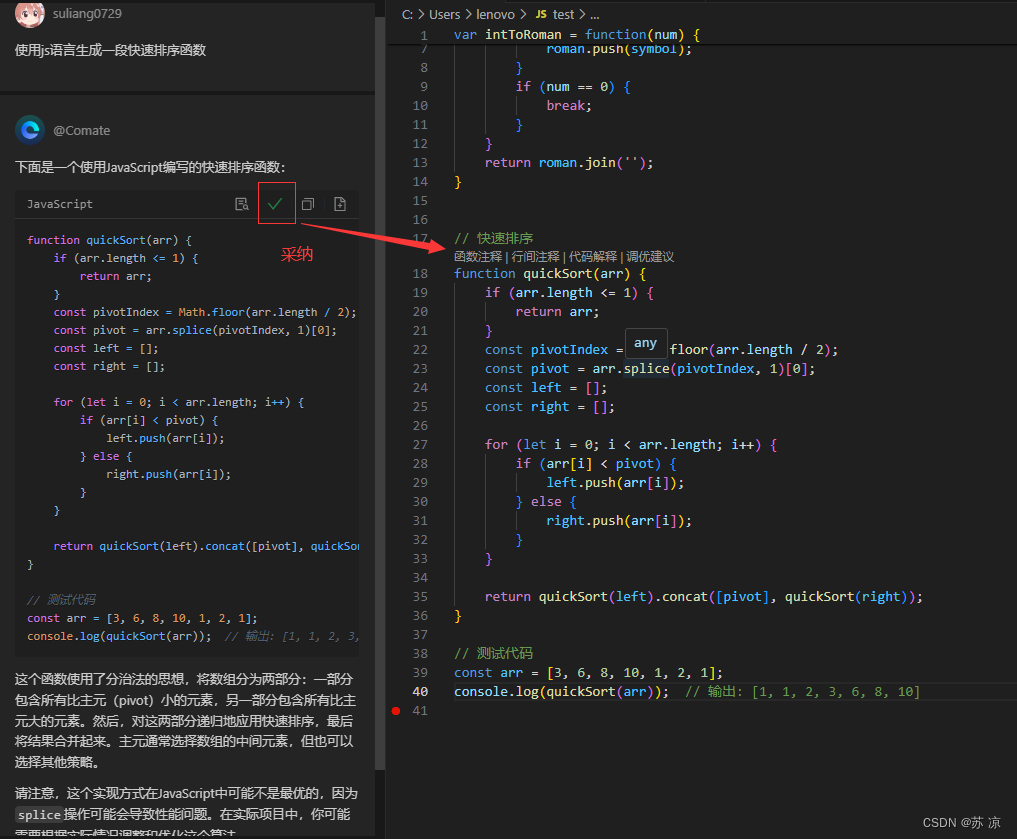Click line number 40 in the gutter

coord(420,692)
